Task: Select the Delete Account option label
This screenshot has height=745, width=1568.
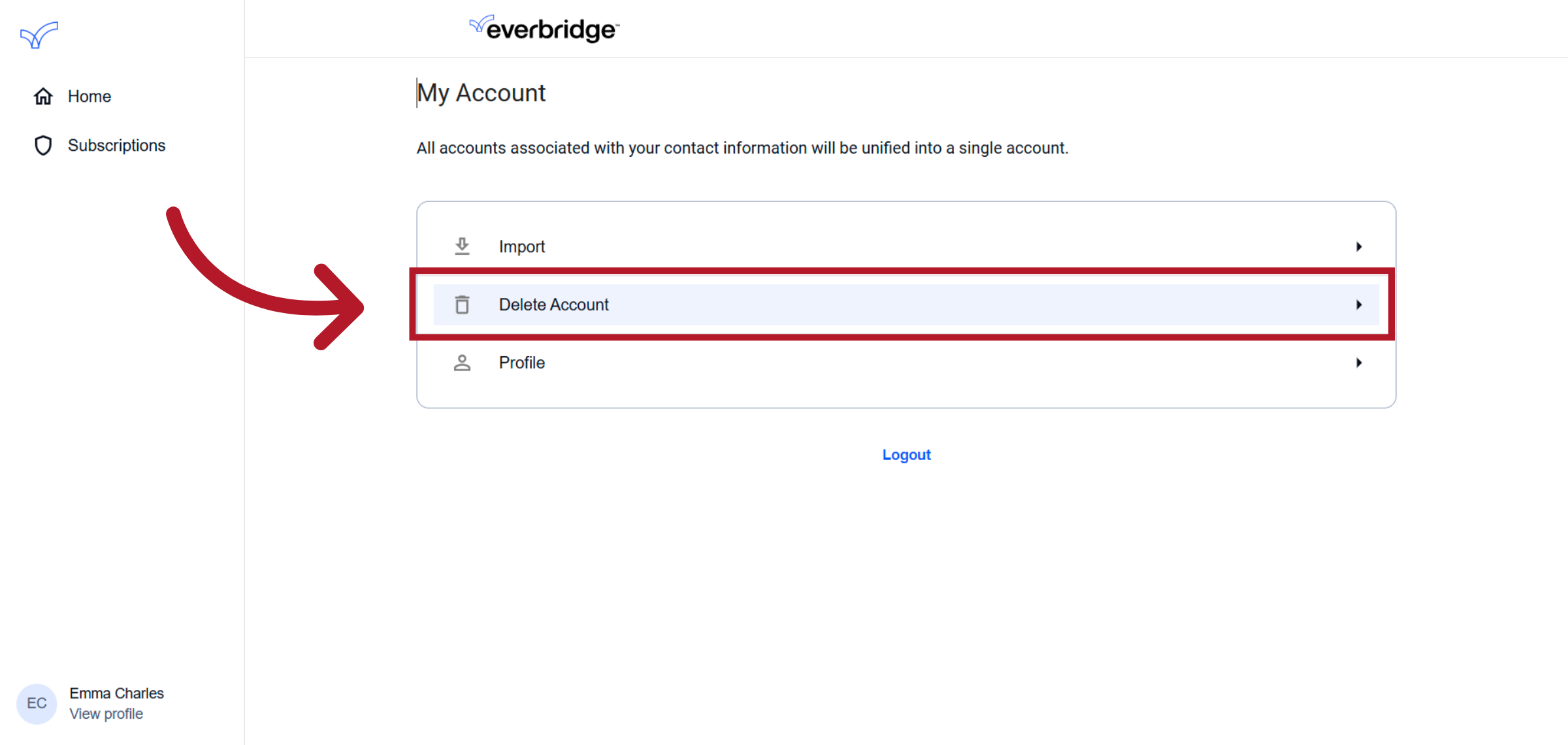Action: [554, 305]
